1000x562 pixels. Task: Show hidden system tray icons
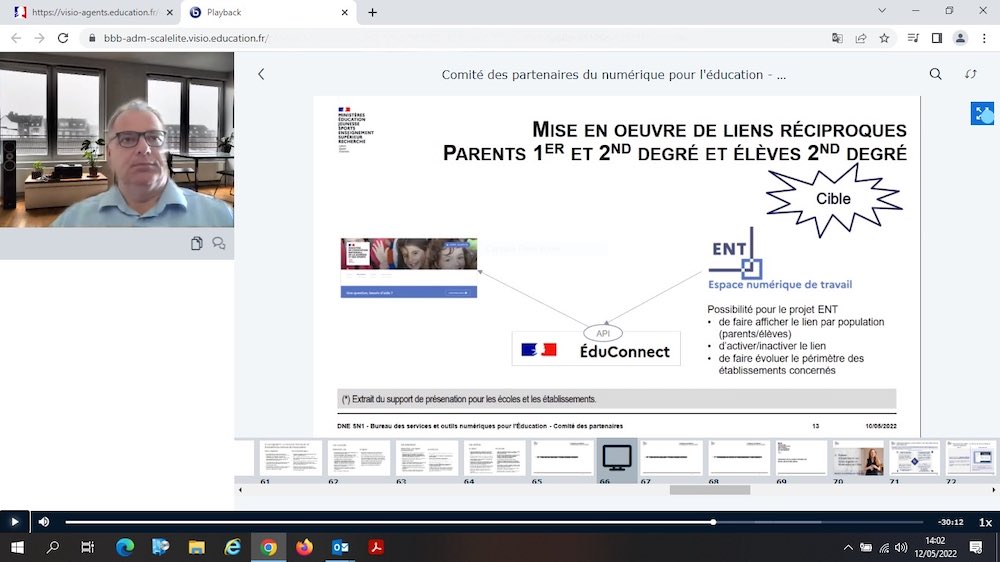[x=848, y=547]
